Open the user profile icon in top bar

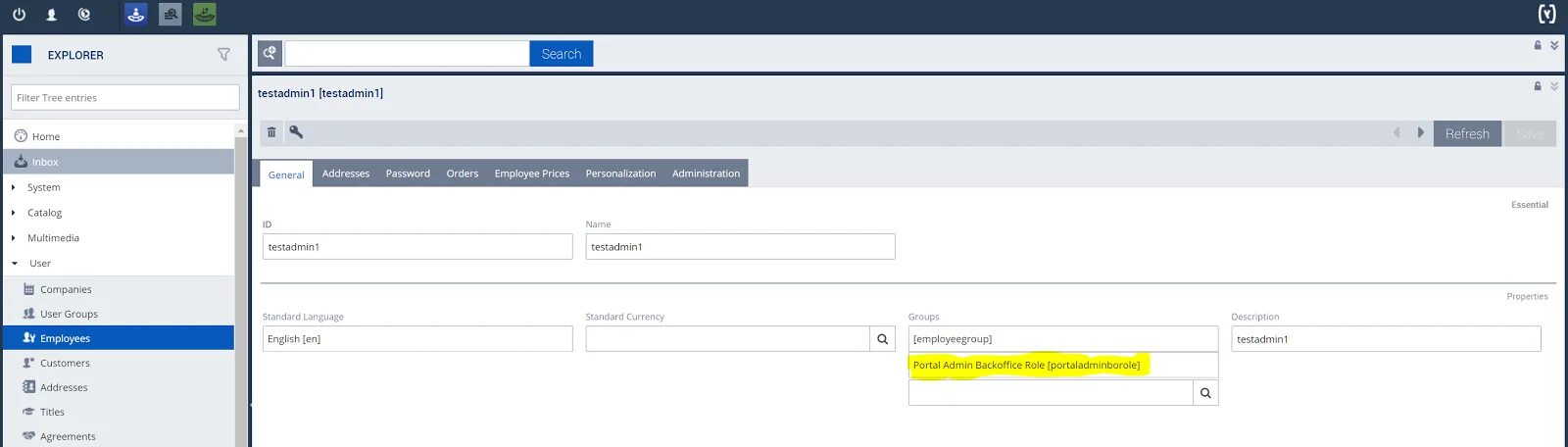[52, 15]
